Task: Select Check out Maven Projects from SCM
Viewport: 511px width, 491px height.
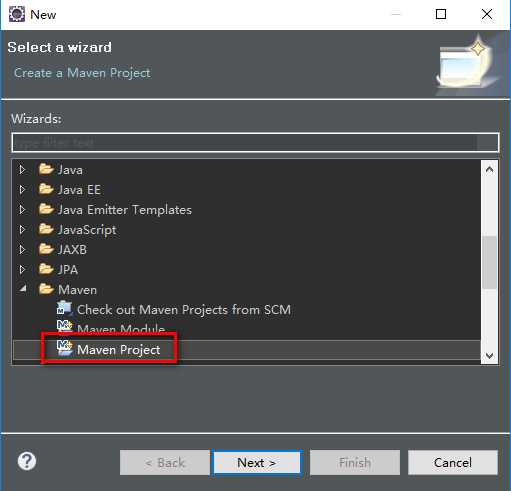Action: click(184, 310)
